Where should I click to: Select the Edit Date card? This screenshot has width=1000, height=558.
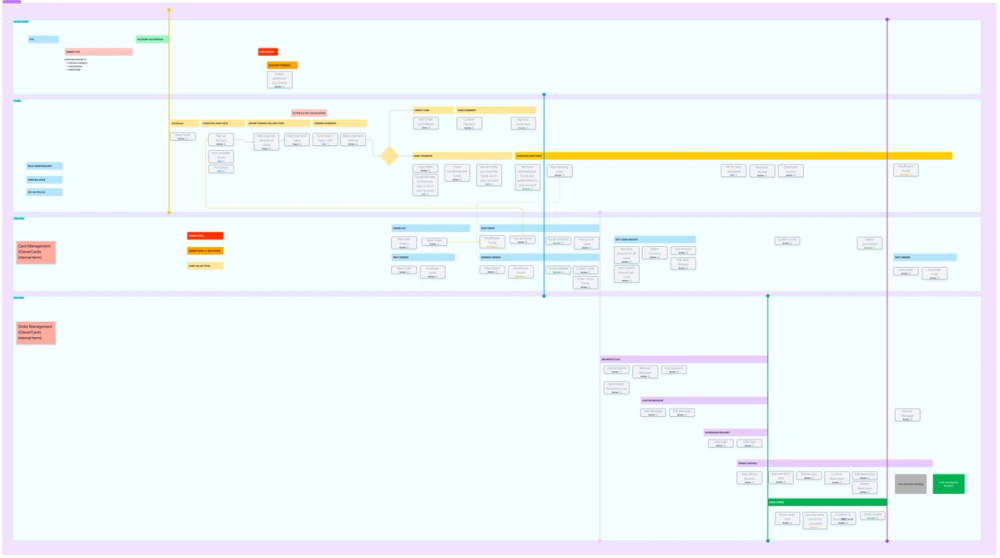point(749,443)
